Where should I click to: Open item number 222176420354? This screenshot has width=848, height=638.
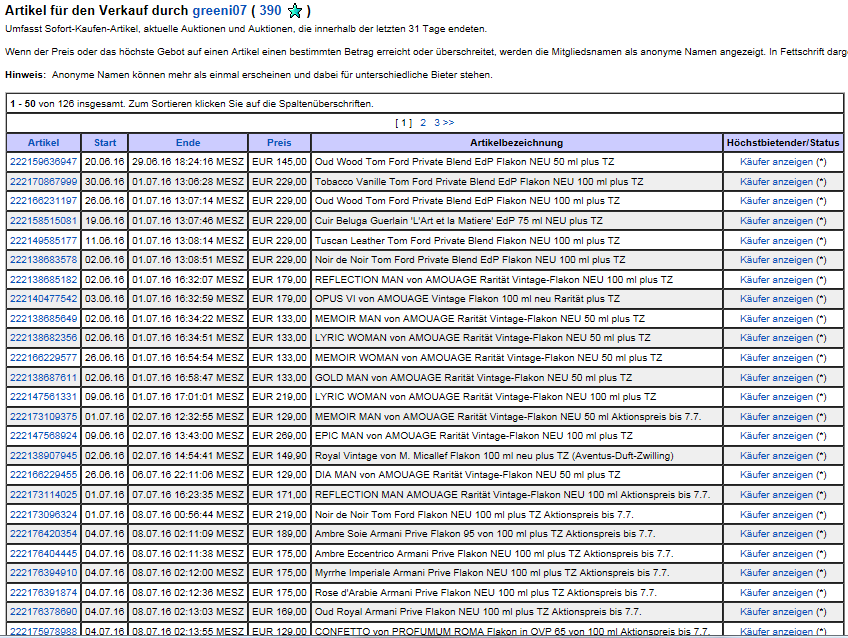tap(44, 533)
